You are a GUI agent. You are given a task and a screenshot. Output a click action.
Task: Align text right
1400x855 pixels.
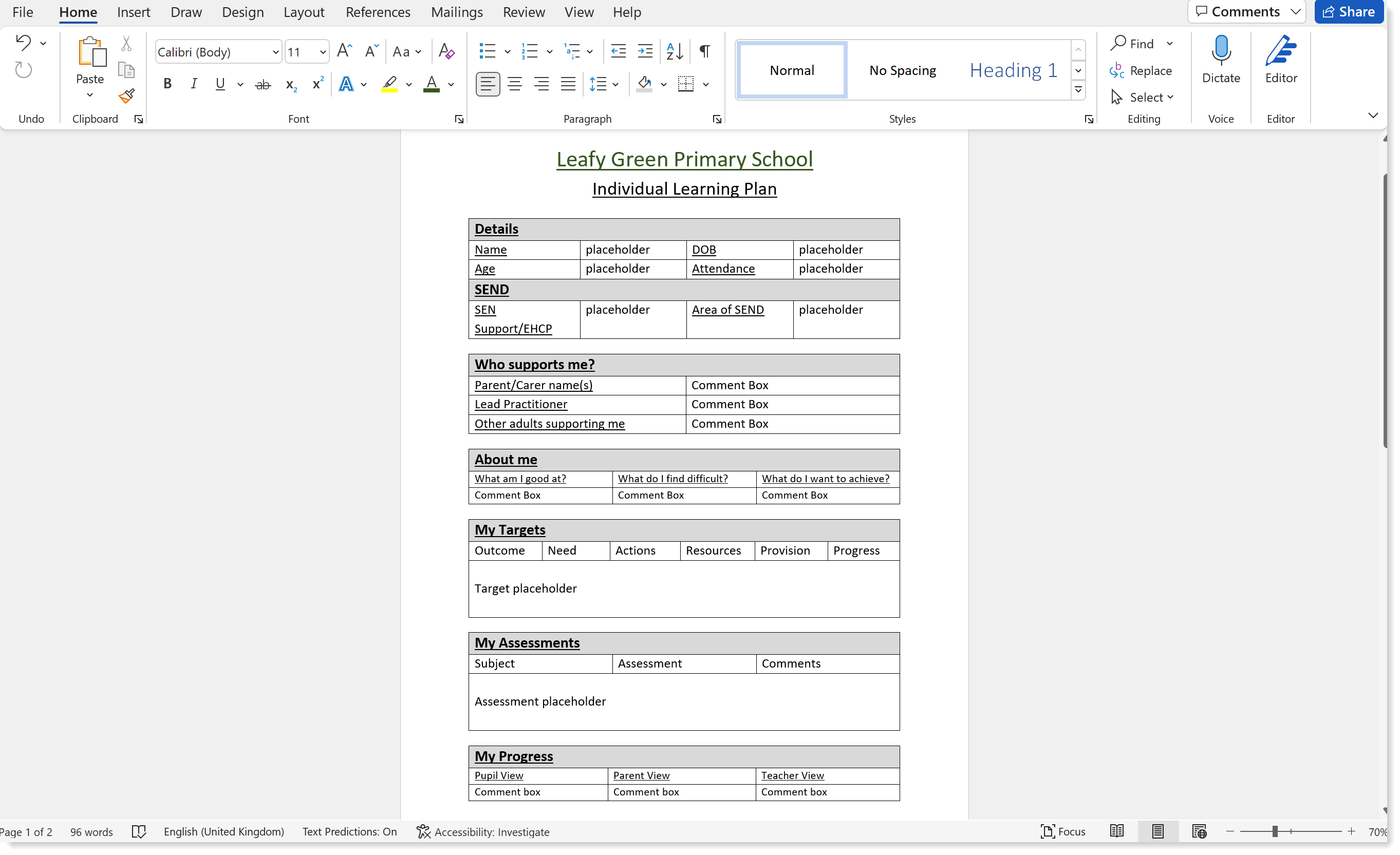click(542, 85)
